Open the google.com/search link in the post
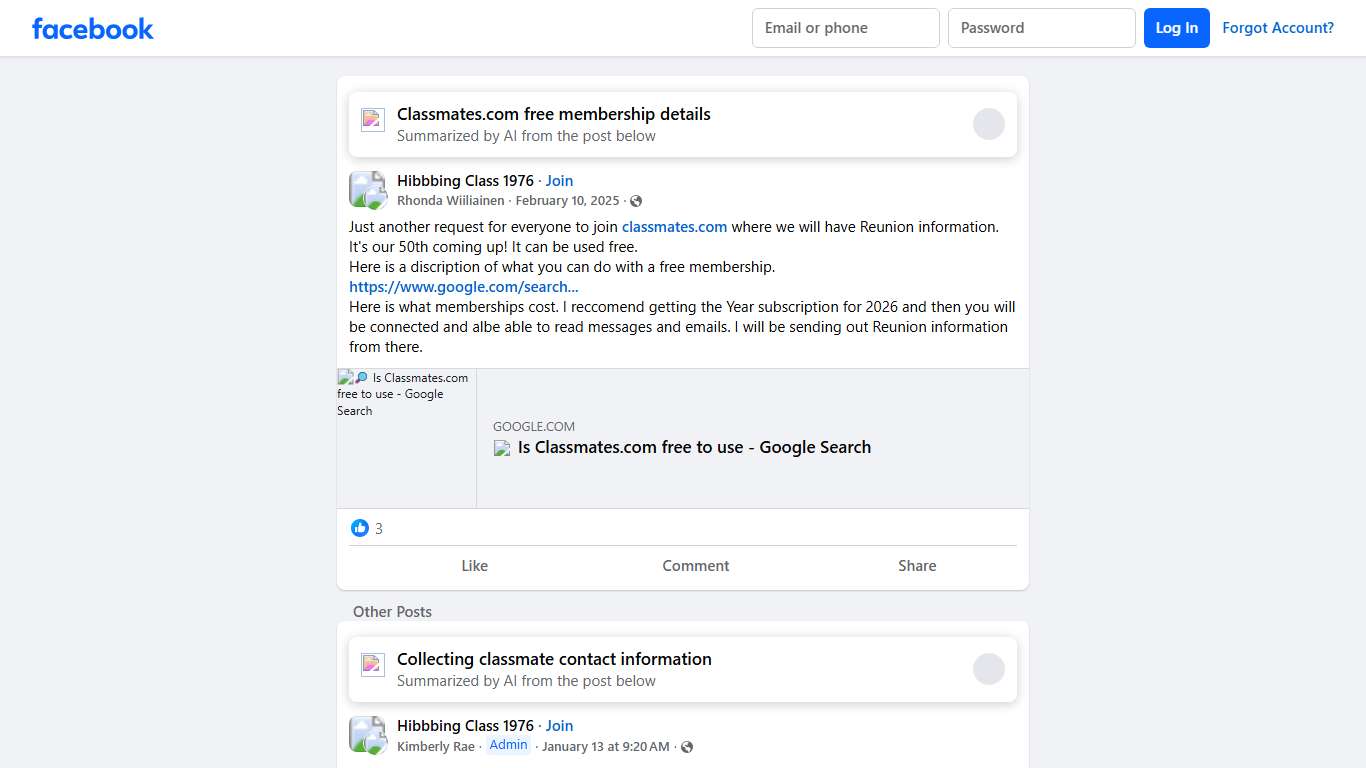Screen dimensions: 1366x768 [x=463, y=287]
